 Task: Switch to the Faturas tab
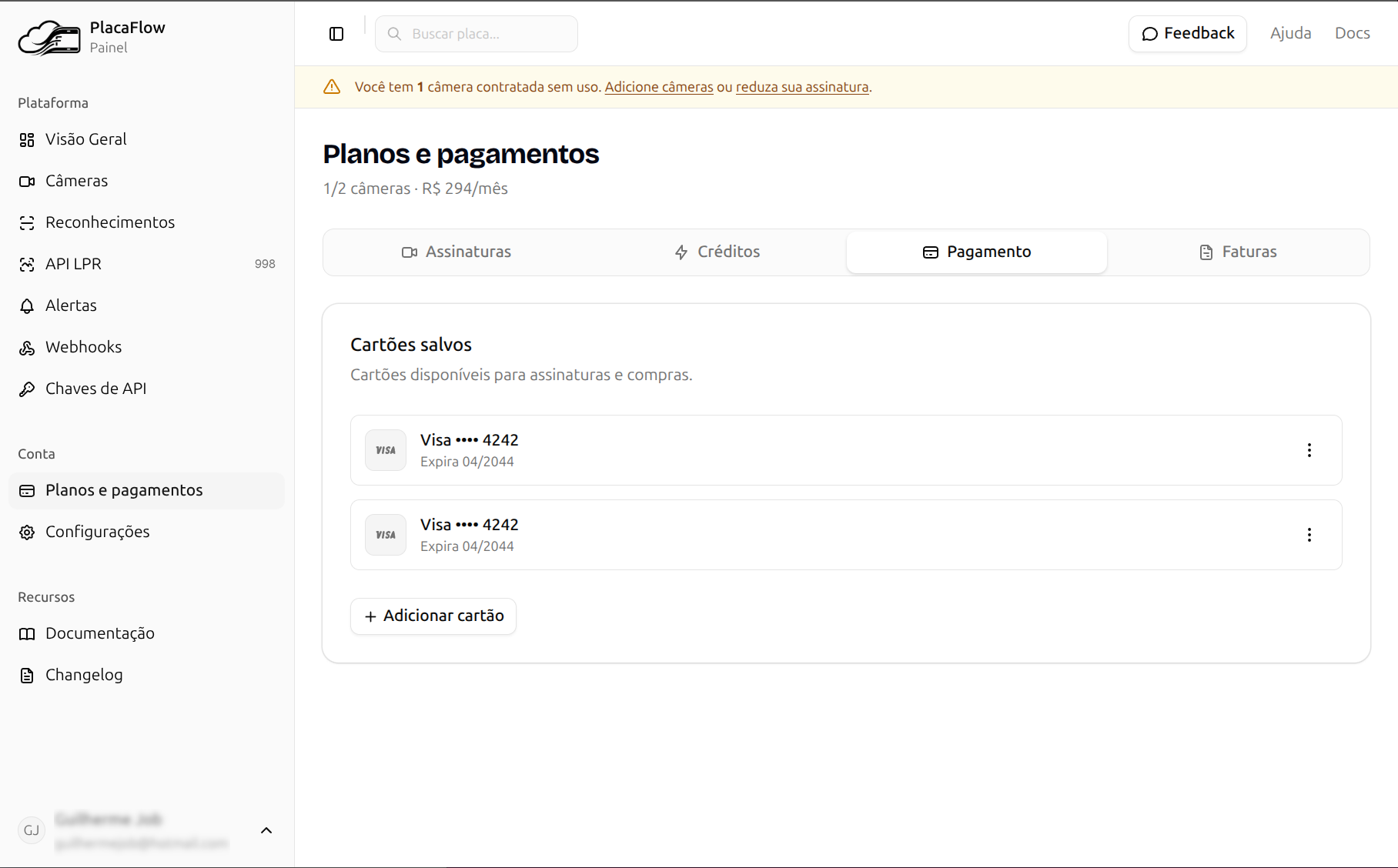[x=1238, y=252]
